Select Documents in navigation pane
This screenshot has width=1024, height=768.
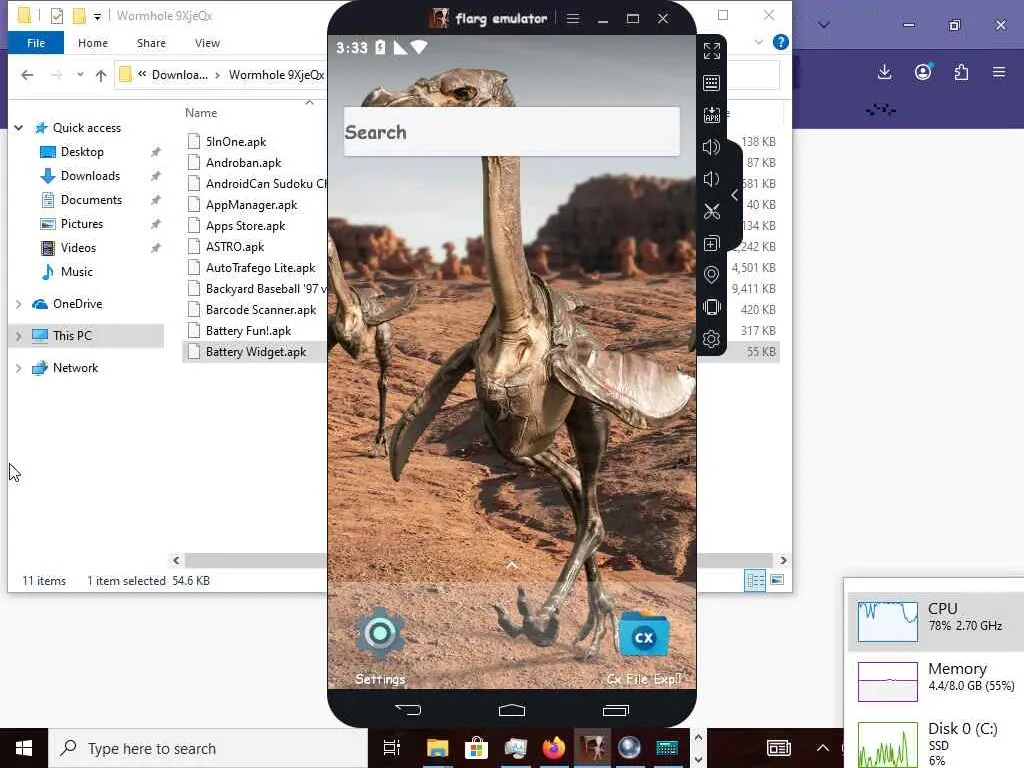pyautogui.click(x=91, y=200)
